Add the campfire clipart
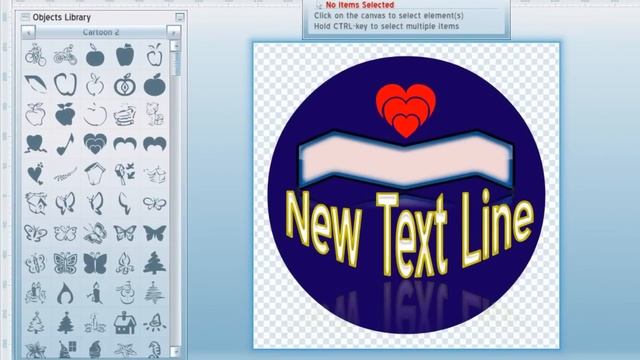 [x=125, y=263]
